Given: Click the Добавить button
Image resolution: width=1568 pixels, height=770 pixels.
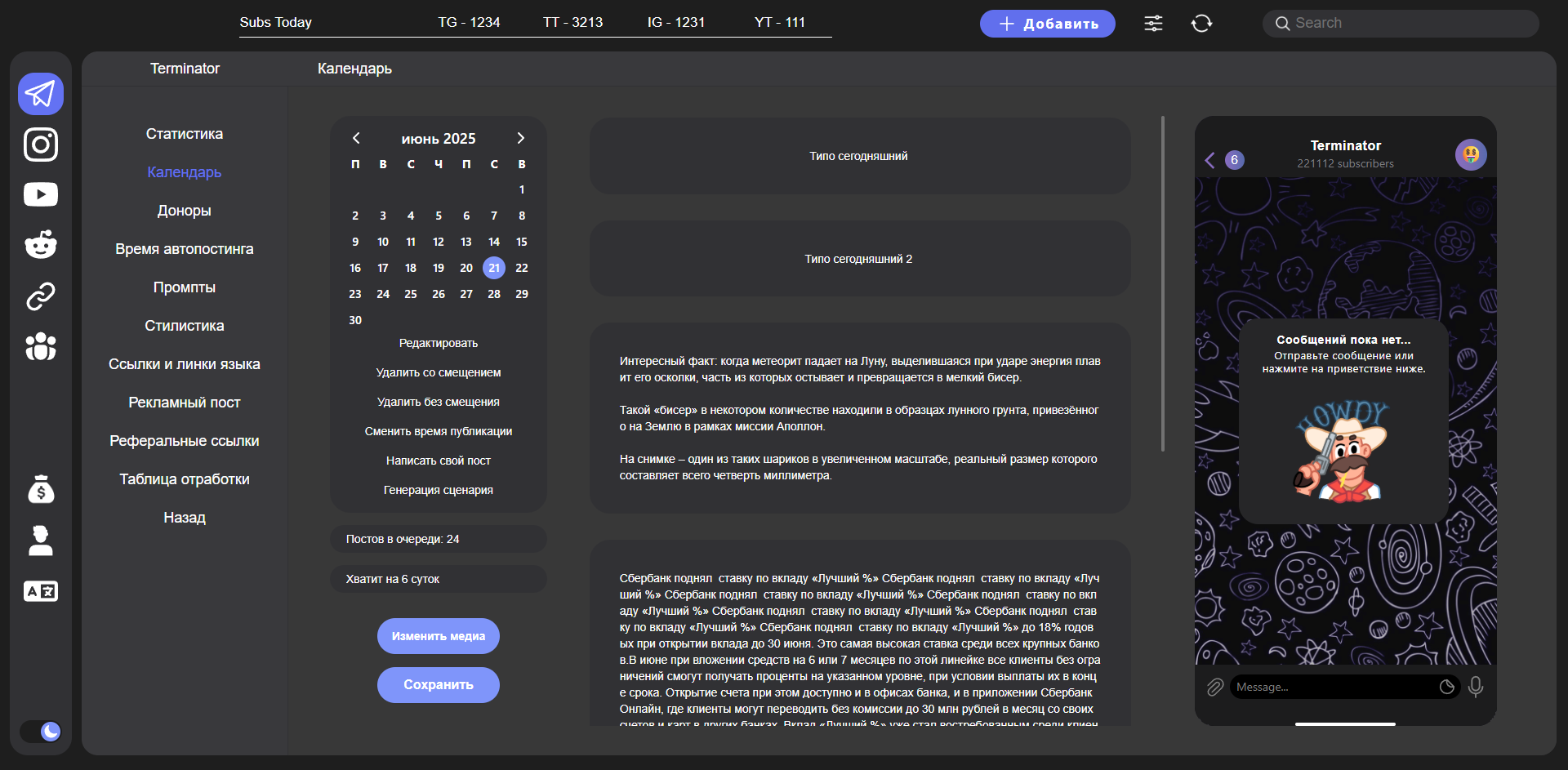Looking at the screenshot, I should [1047, 24].
